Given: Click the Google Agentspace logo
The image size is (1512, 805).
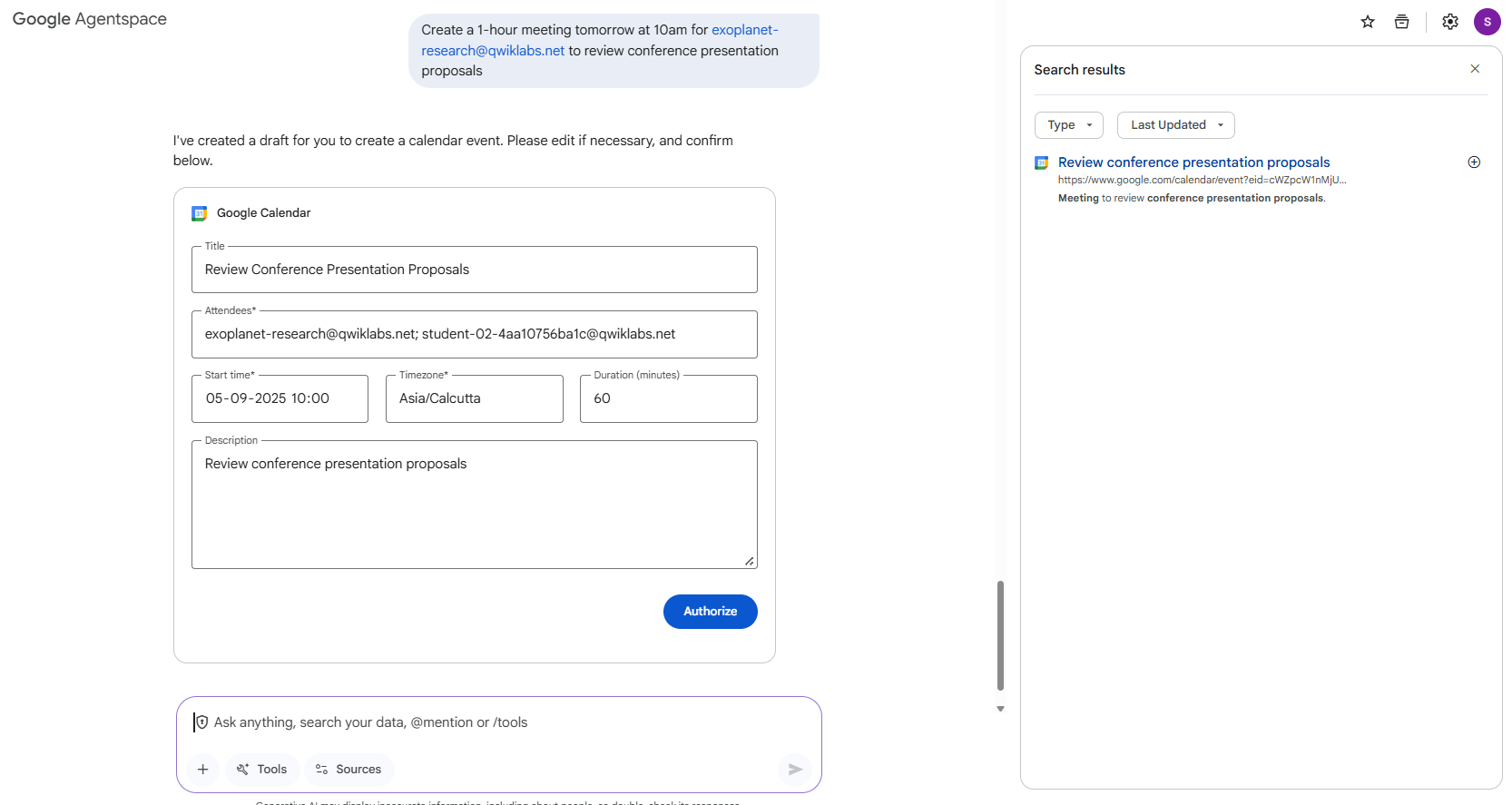Looking at the screenshot, I should (x=90, y=19).
